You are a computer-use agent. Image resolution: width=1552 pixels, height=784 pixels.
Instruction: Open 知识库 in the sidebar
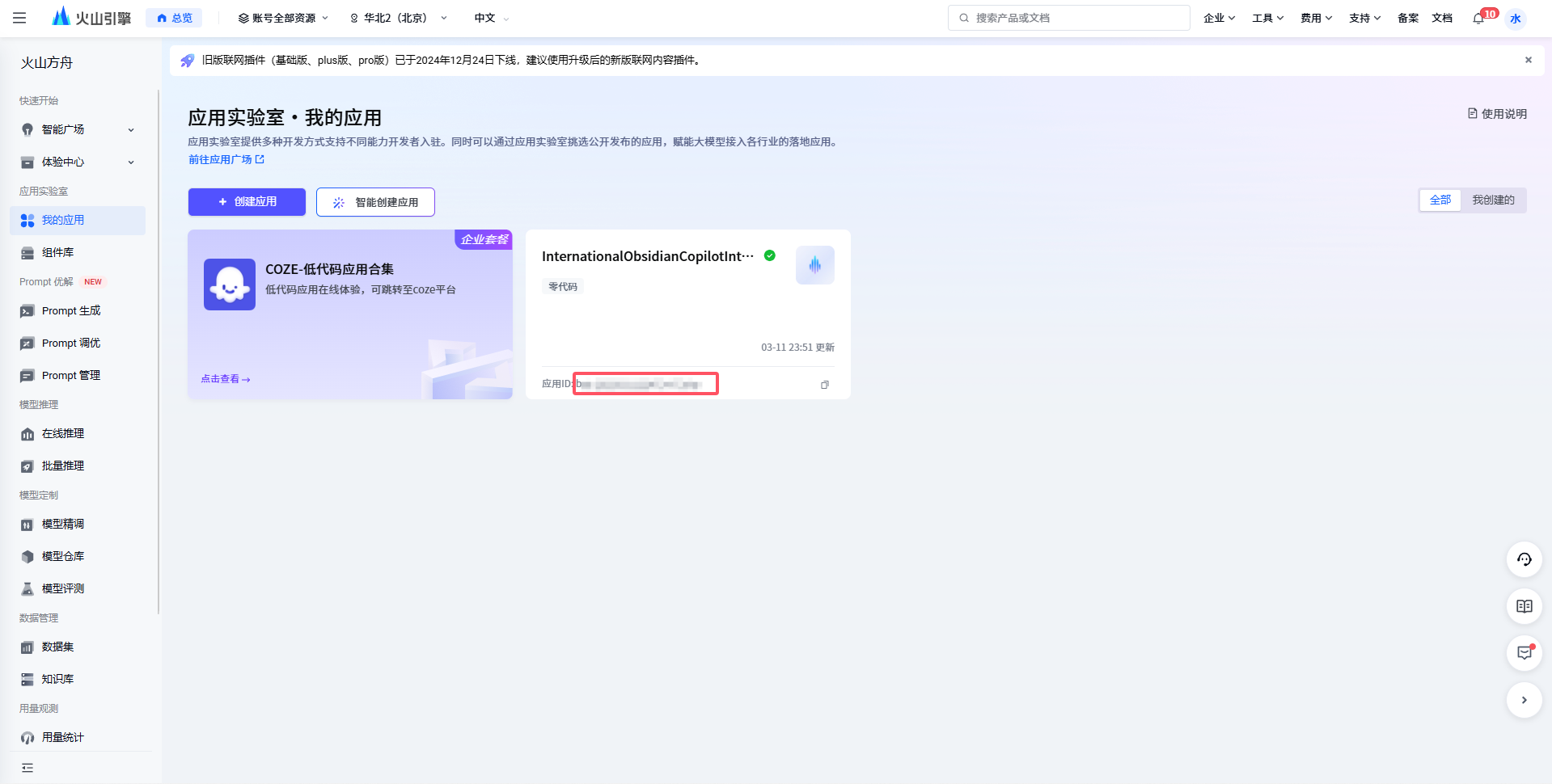[78, 679]
